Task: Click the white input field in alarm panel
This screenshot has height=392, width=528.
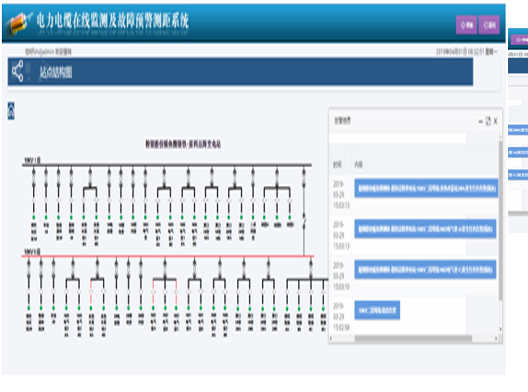Action: (398, 138)
